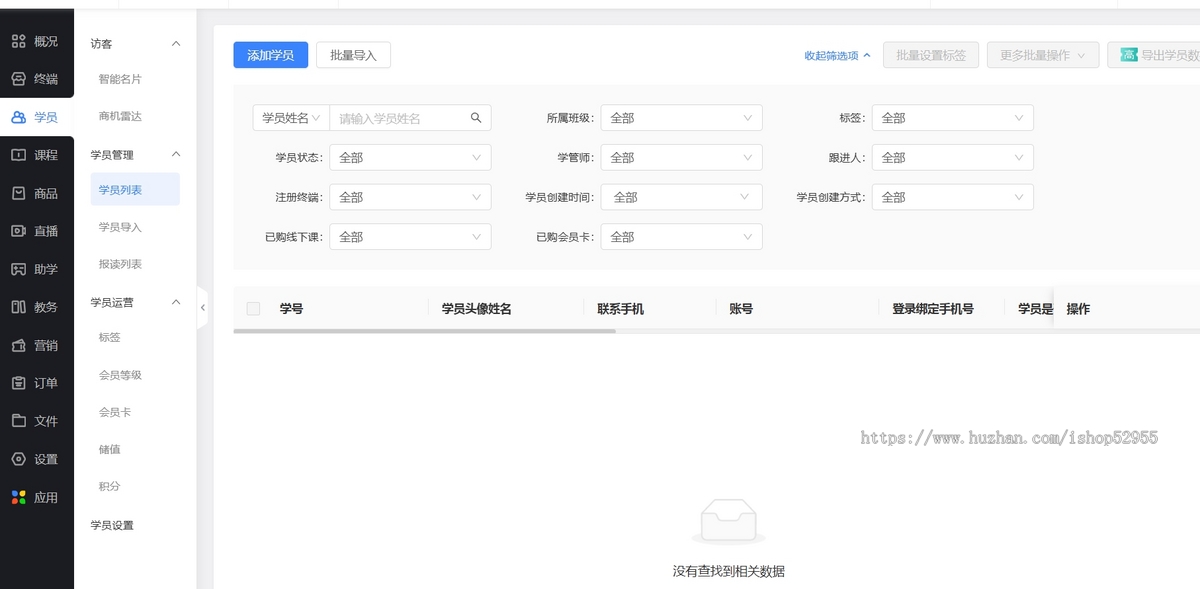Open the 课程 course sidebar icon
The image size is (1200, 589).
pos(18,155)
